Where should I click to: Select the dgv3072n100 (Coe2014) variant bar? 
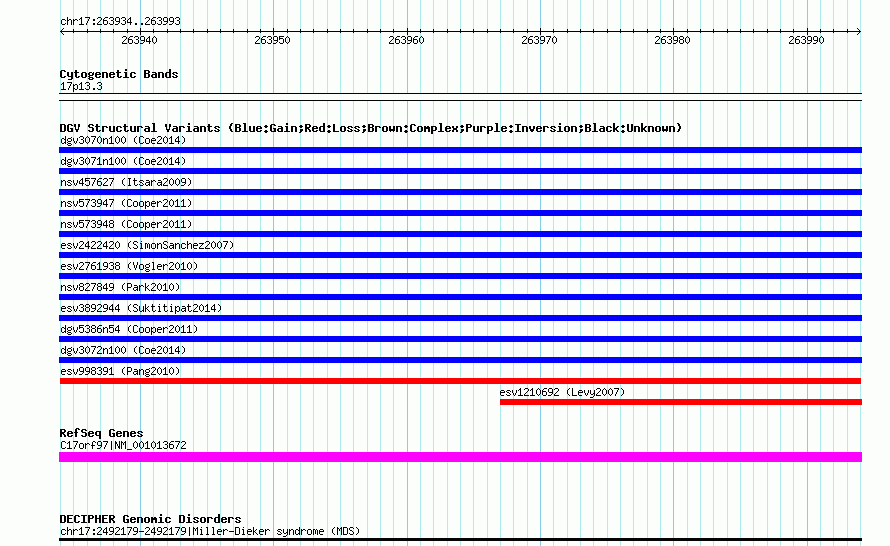click(460, 360)
